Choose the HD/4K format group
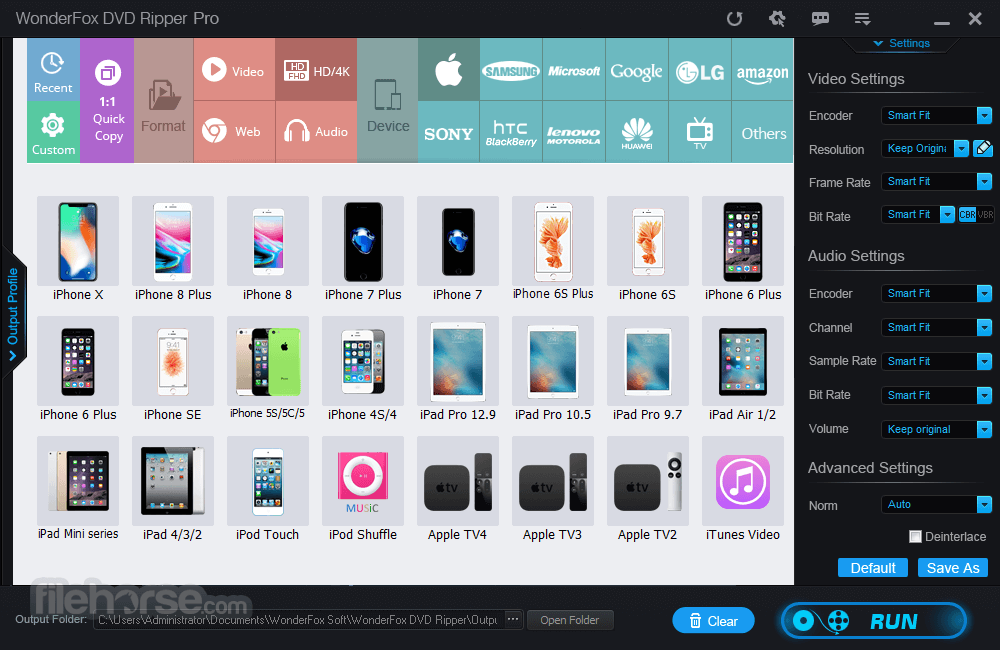Screen dimensions: 1000x650 tap(316, 70)
